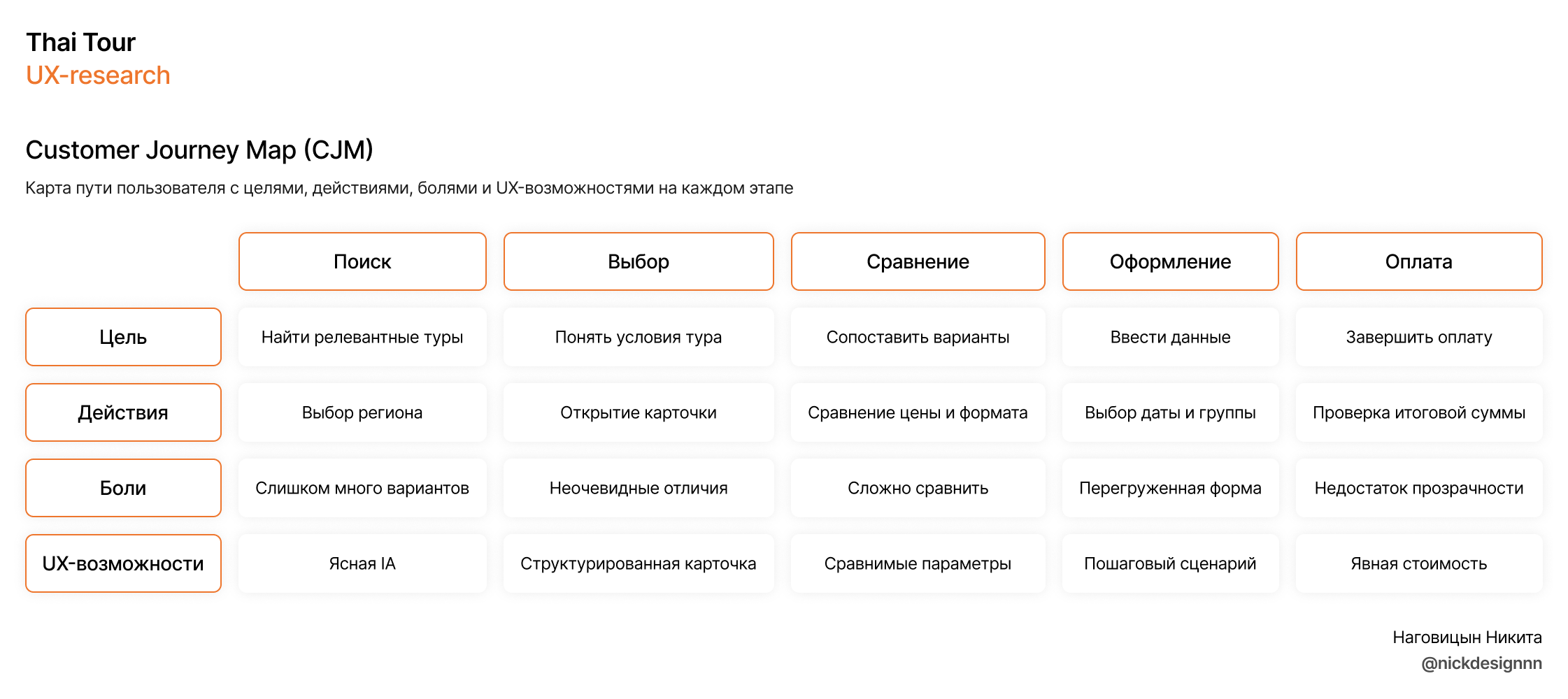The height and width of the screenshot is (699, 1568).
Task: Click the orange UX-research subtitle
Action: click(98, 75)
